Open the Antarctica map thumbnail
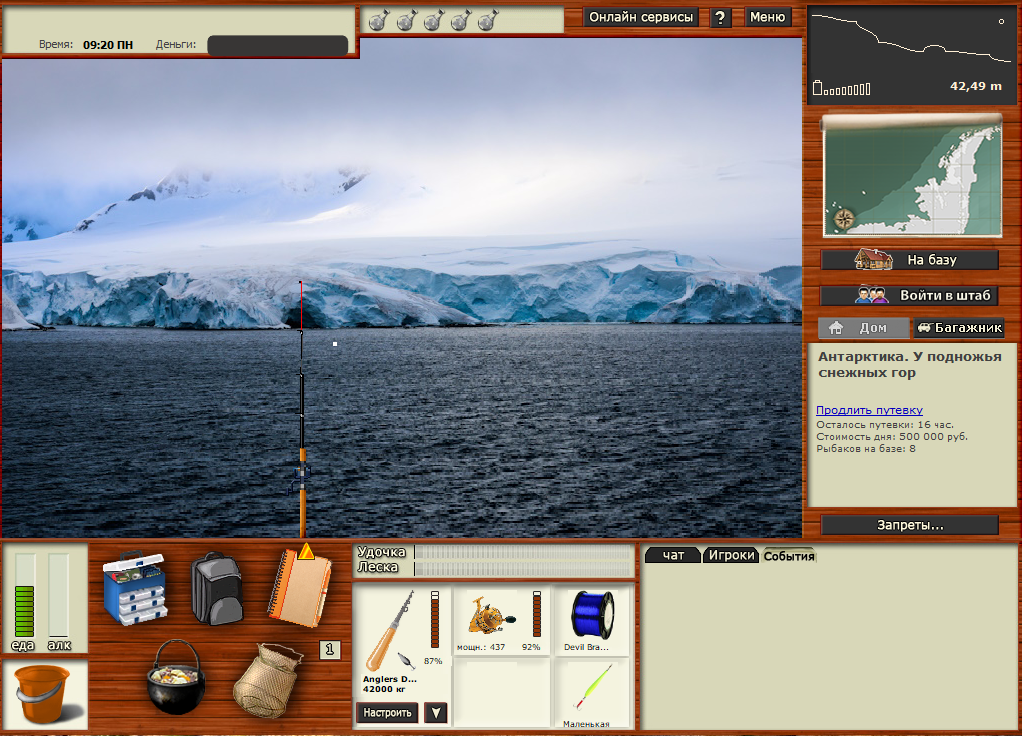 [910, 176]
